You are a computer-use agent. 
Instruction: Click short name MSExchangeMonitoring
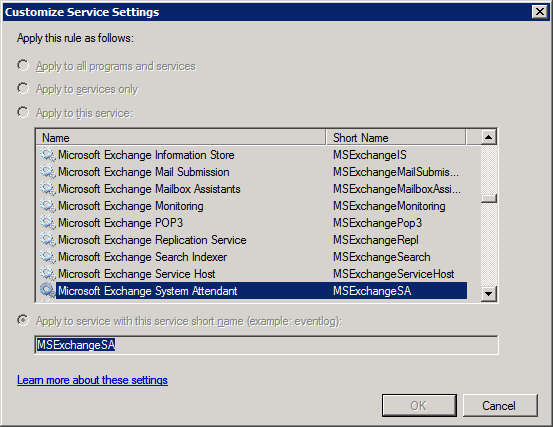tap(389, 206)
